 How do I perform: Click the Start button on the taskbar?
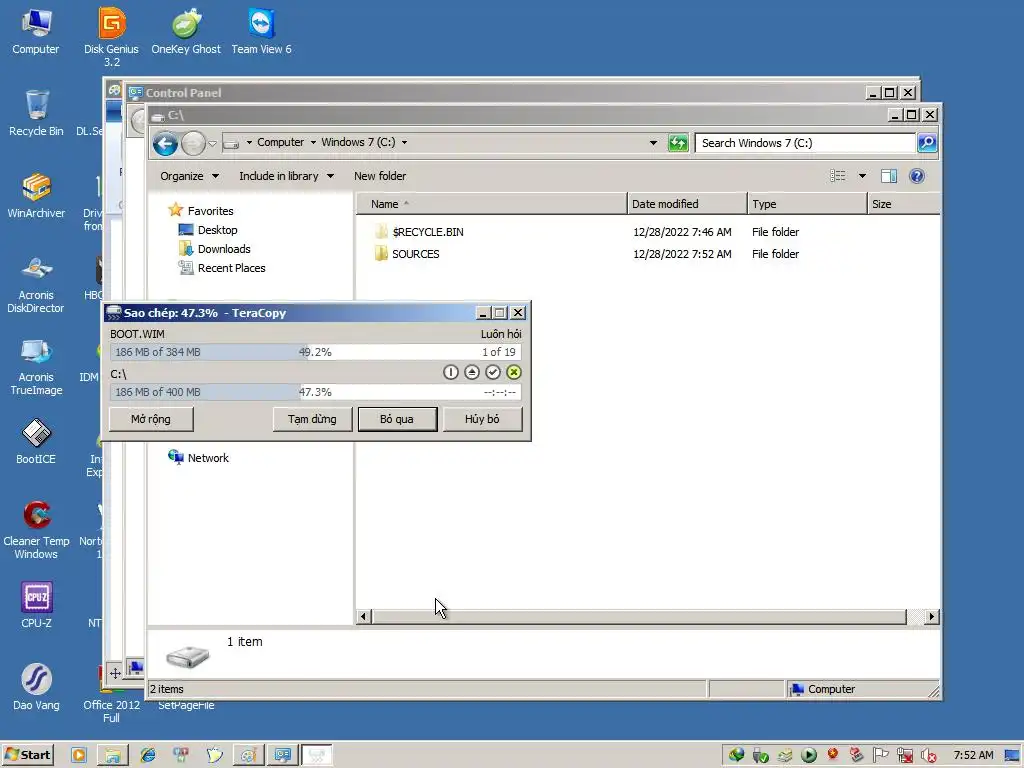pos(27,755)
